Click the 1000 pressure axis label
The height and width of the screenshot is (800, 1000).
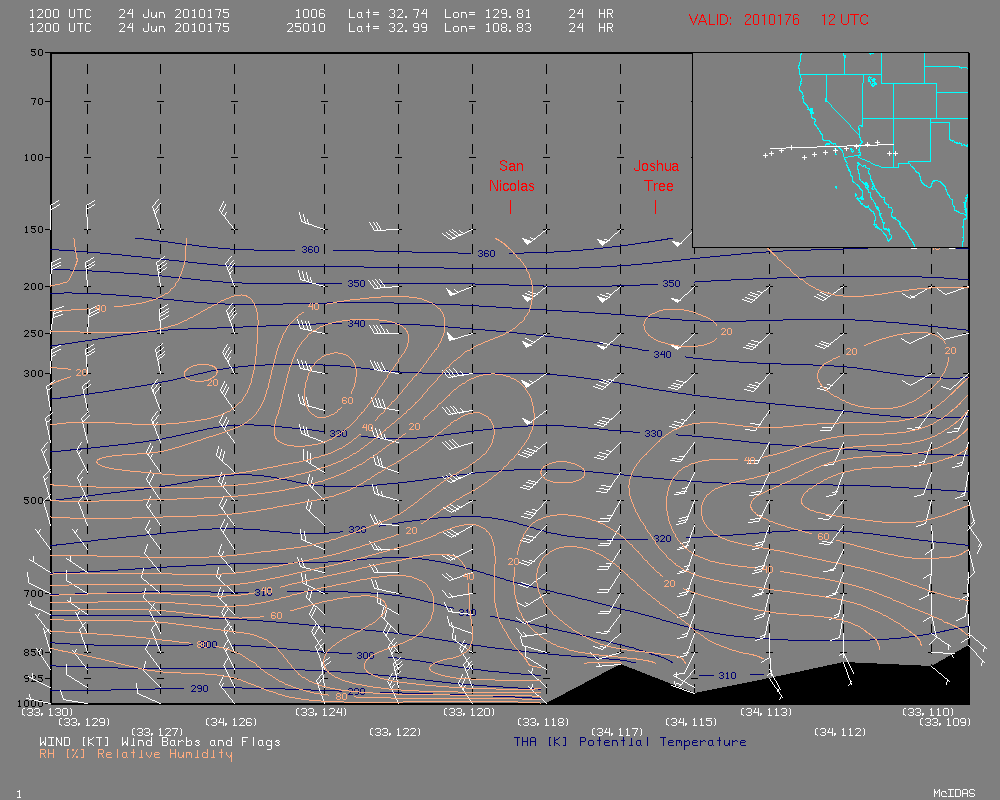(x=31, y=702)
